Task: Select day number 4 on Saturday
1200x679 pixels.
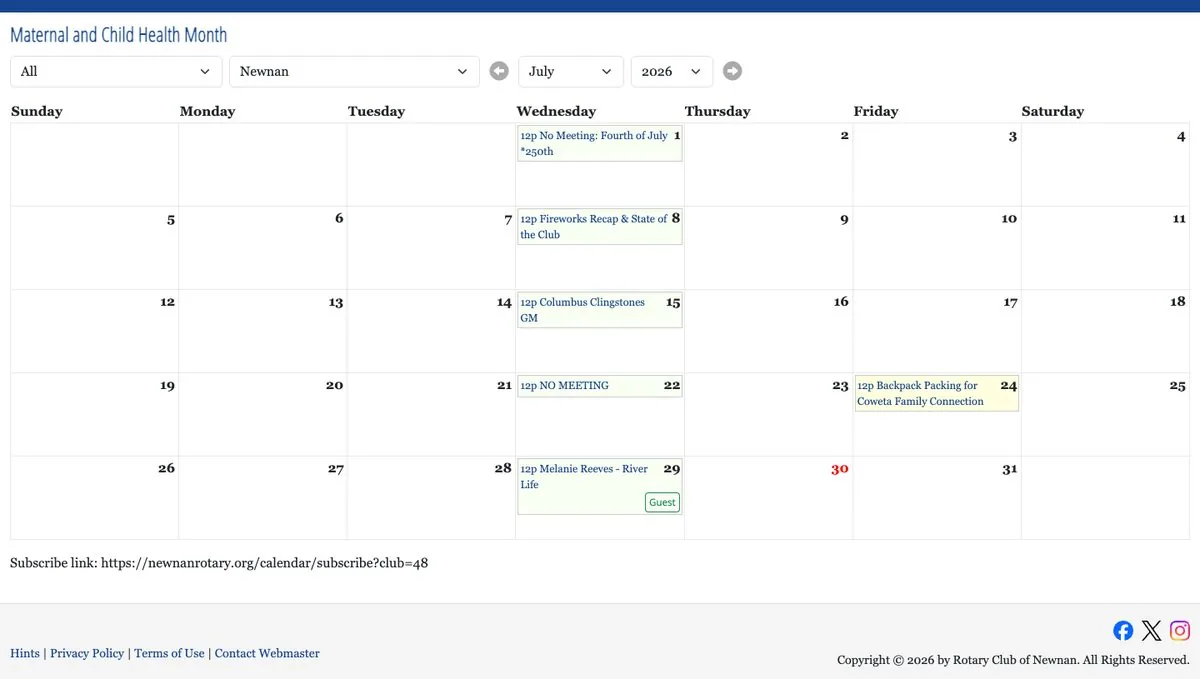Action: coord(1181,136)
